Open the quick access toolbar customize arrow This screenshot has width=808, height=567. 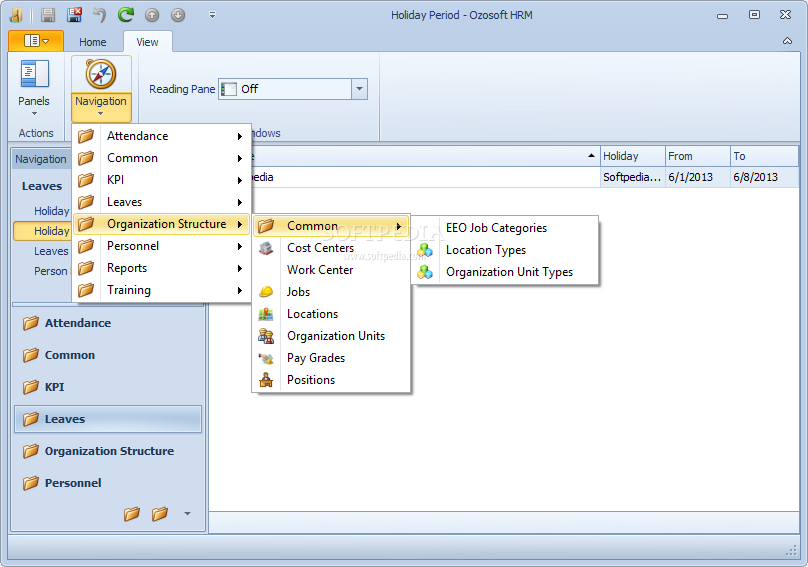212,15
